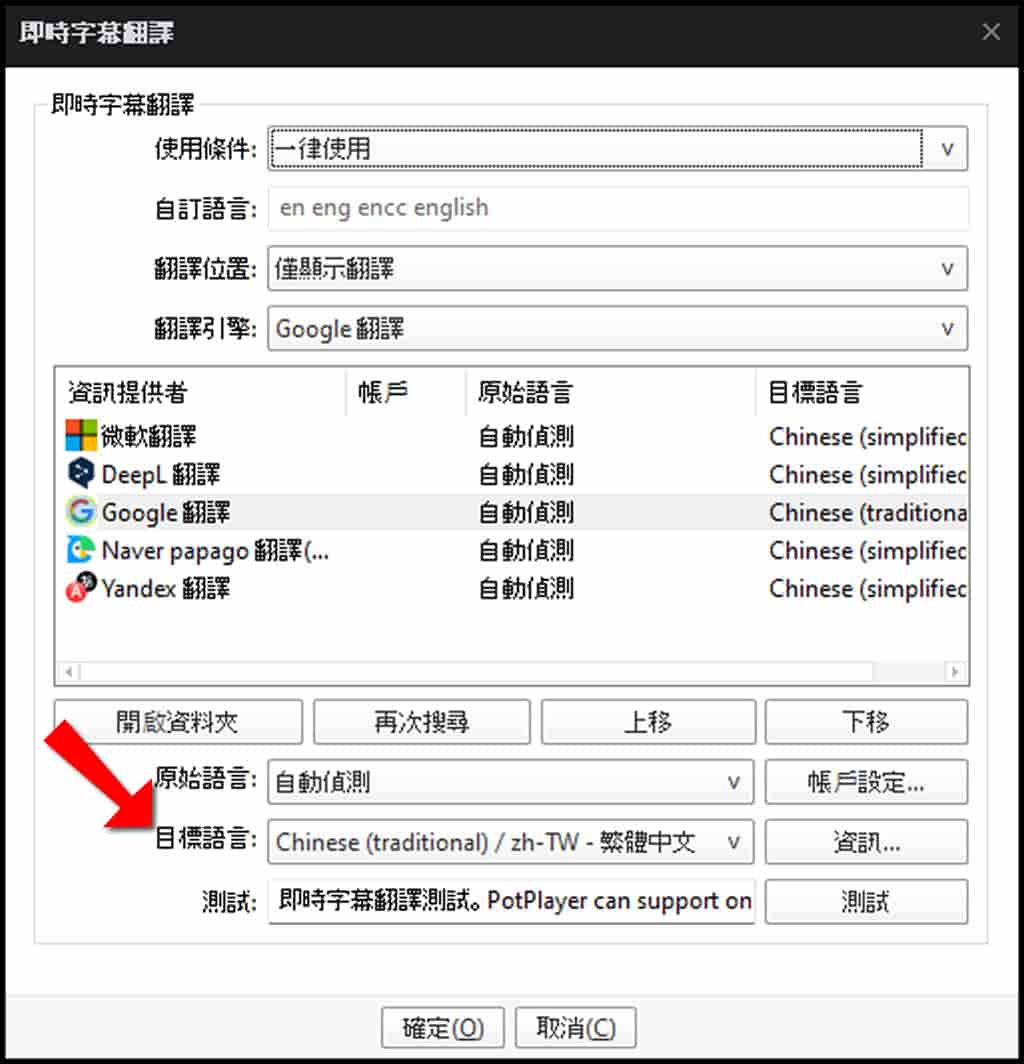Click the 自訂語言 input field
Screen dimensions: 1024x1064
point(618,208)
